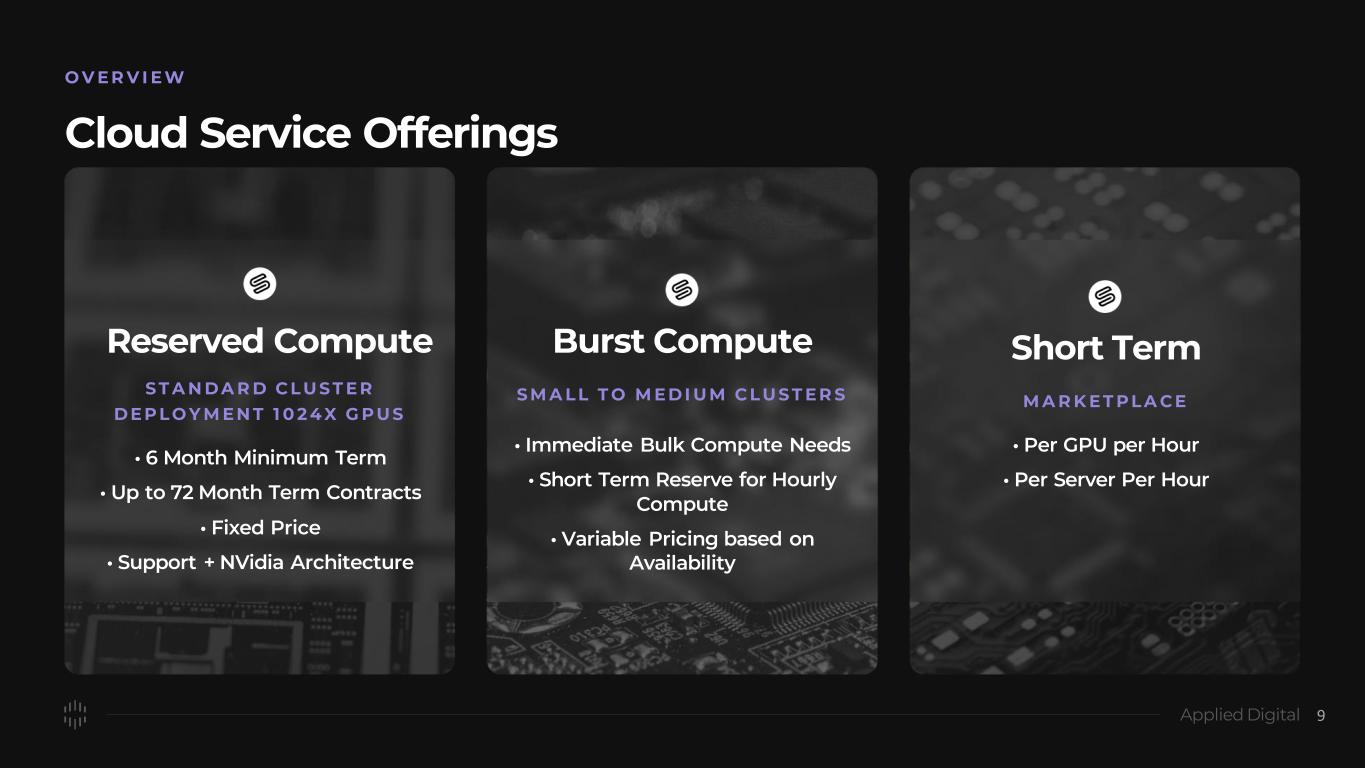
Task: Click the Cloud Service Offerings title
Action: [311, 133]
